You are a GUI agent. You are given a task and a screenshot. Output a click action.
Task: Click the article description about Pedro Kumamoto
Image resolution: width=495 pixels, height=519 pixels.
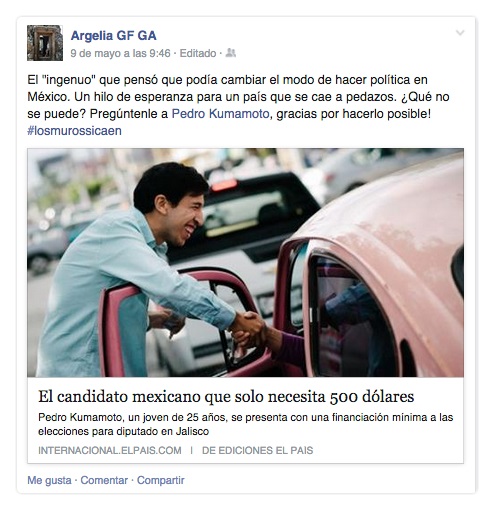point(245,424)
